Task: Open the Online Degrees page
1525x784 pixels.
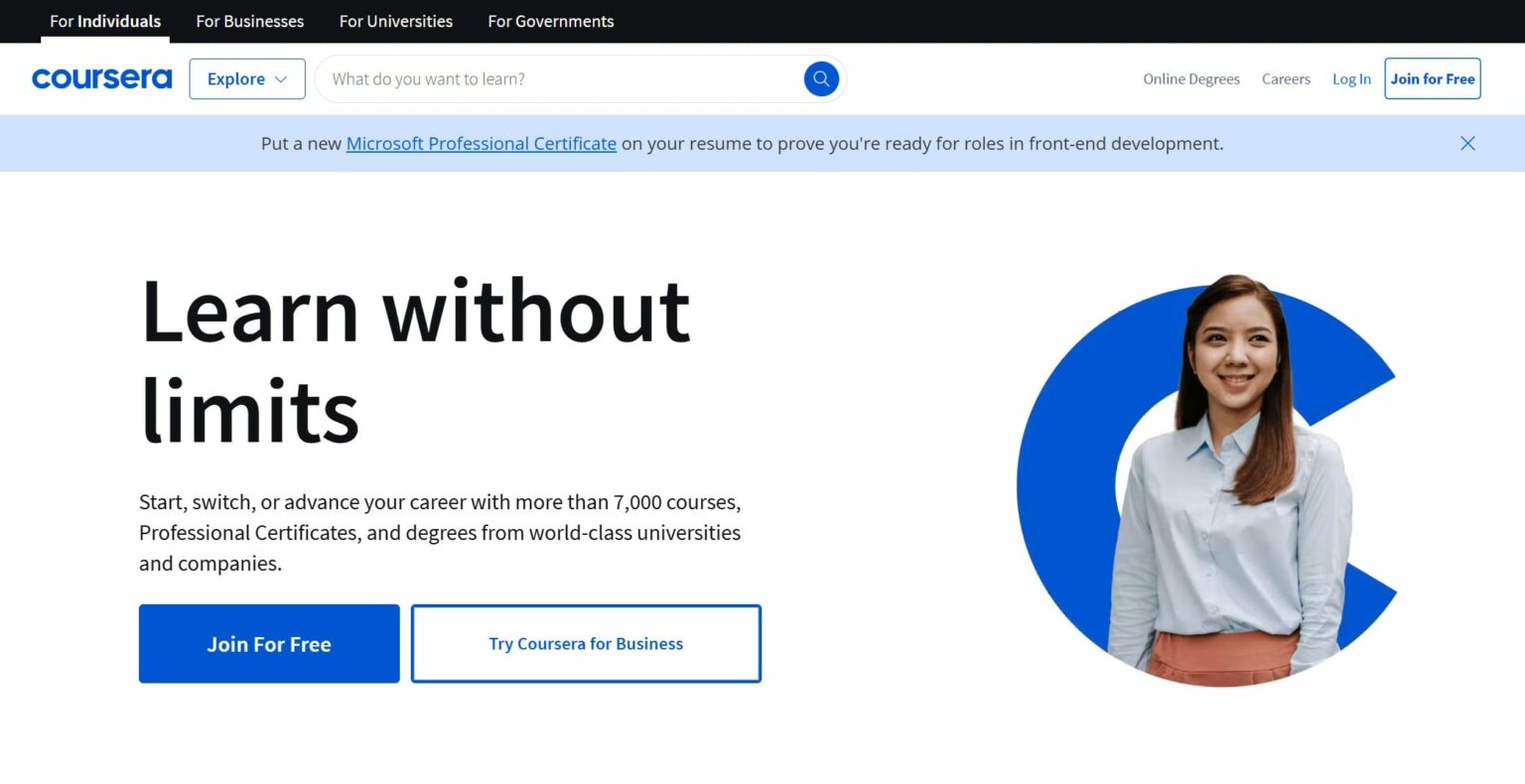Action: click(1190, 78)
